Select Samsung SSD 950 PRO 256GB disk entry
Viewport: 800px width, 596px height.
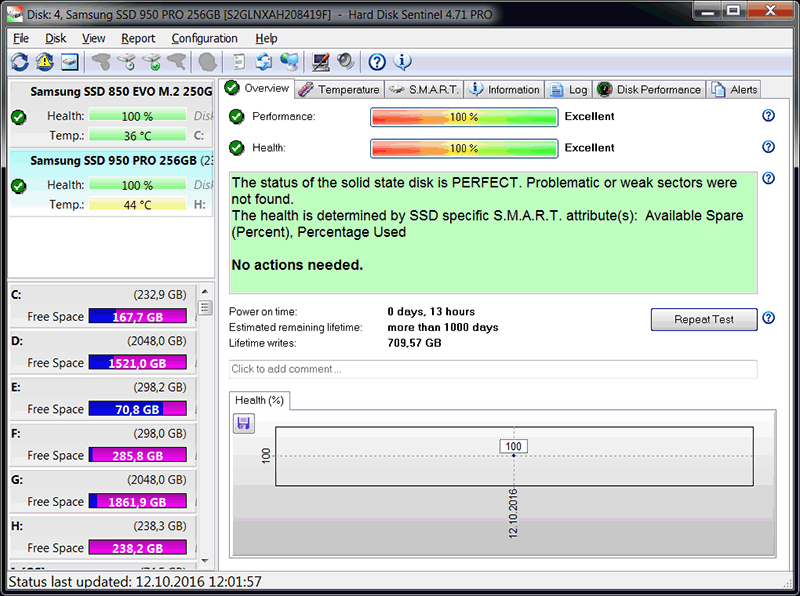click(x=111, y=182)
